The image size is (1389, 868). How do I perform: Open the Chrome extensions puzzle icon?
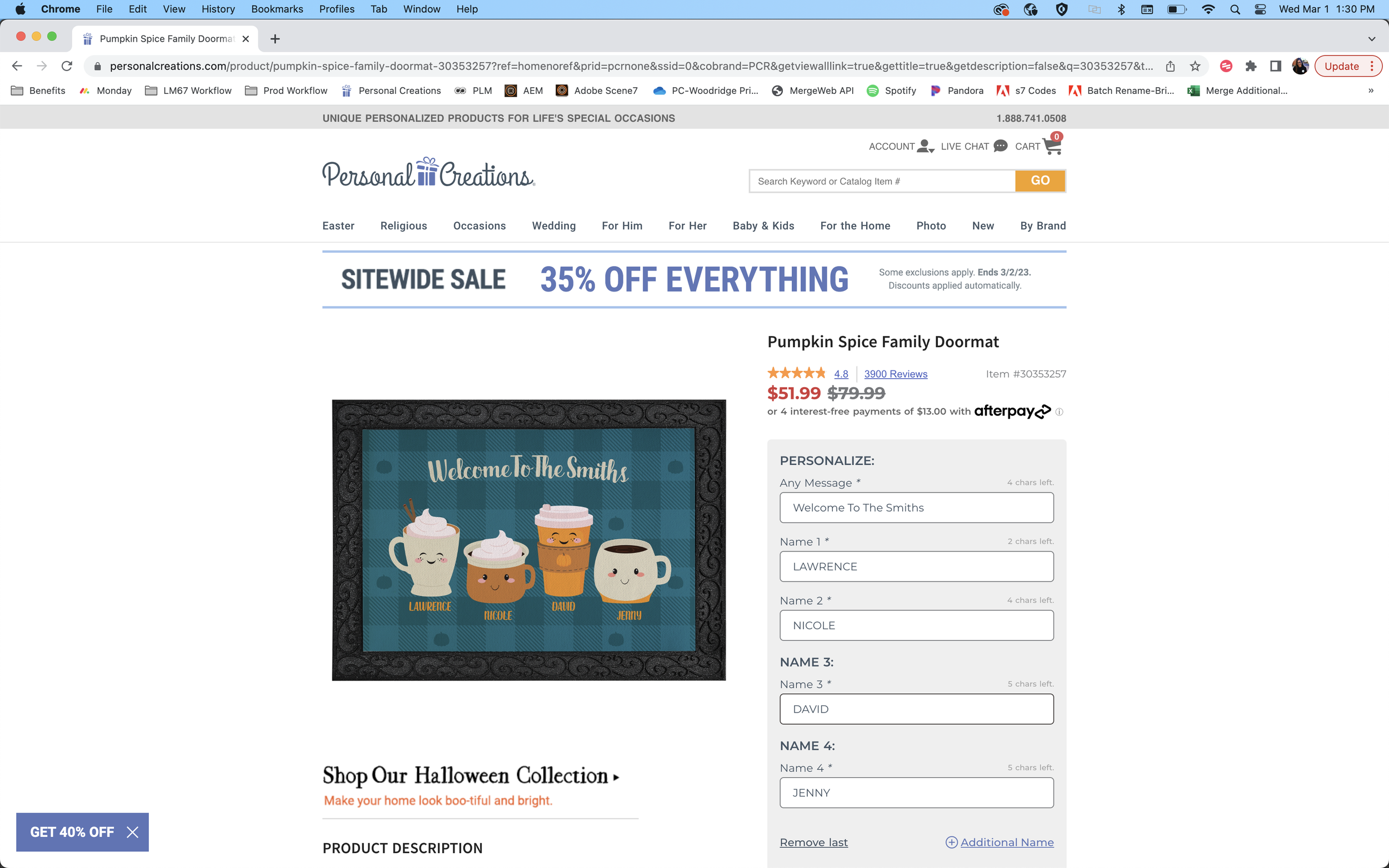tap(1251, 66)
